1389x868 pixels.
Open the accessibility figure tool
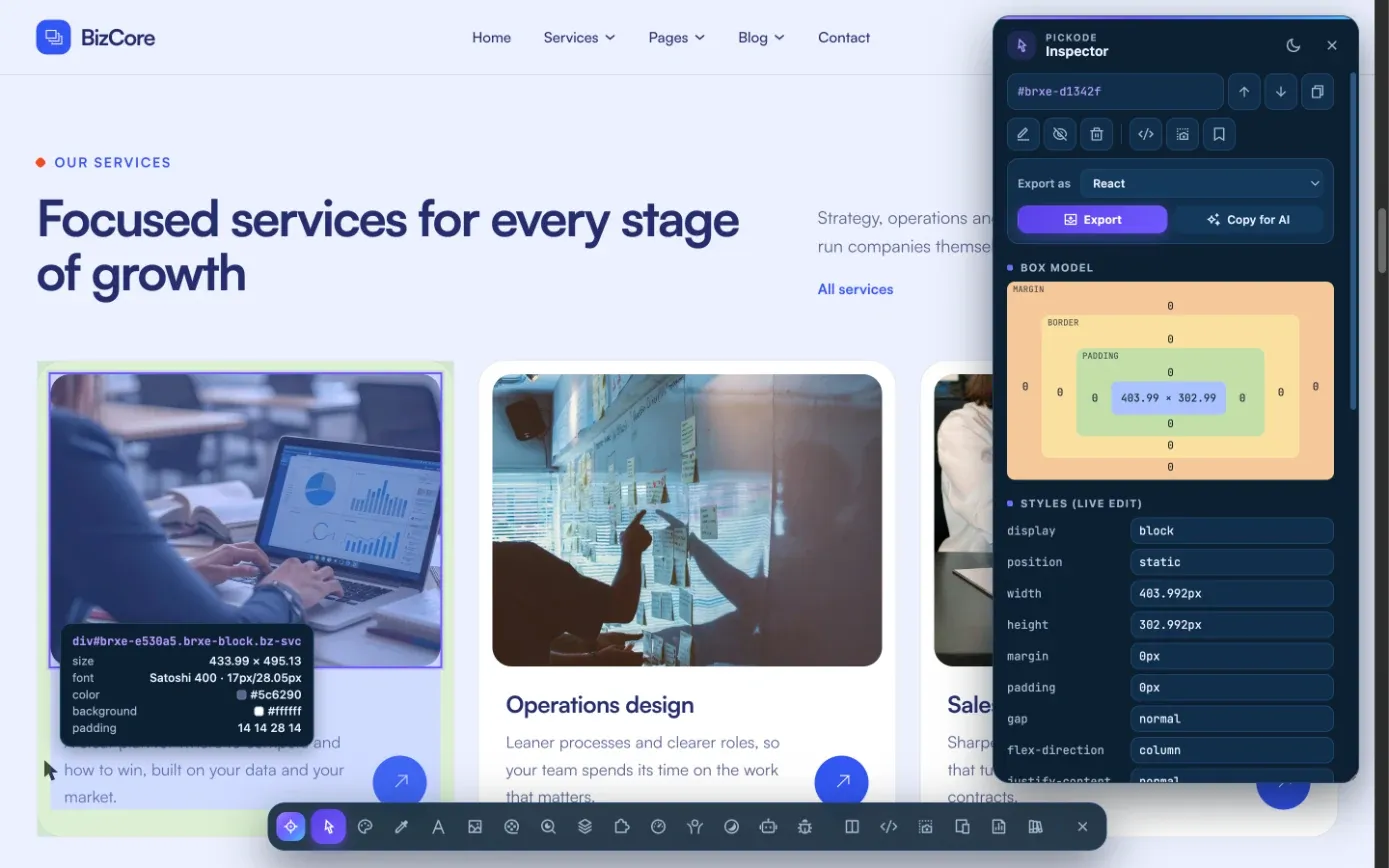coord(695,827)
